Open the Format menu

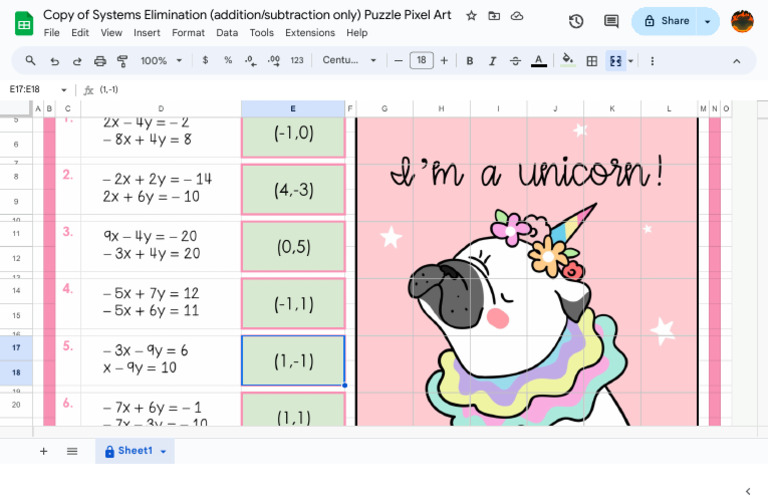pos(188,33)
